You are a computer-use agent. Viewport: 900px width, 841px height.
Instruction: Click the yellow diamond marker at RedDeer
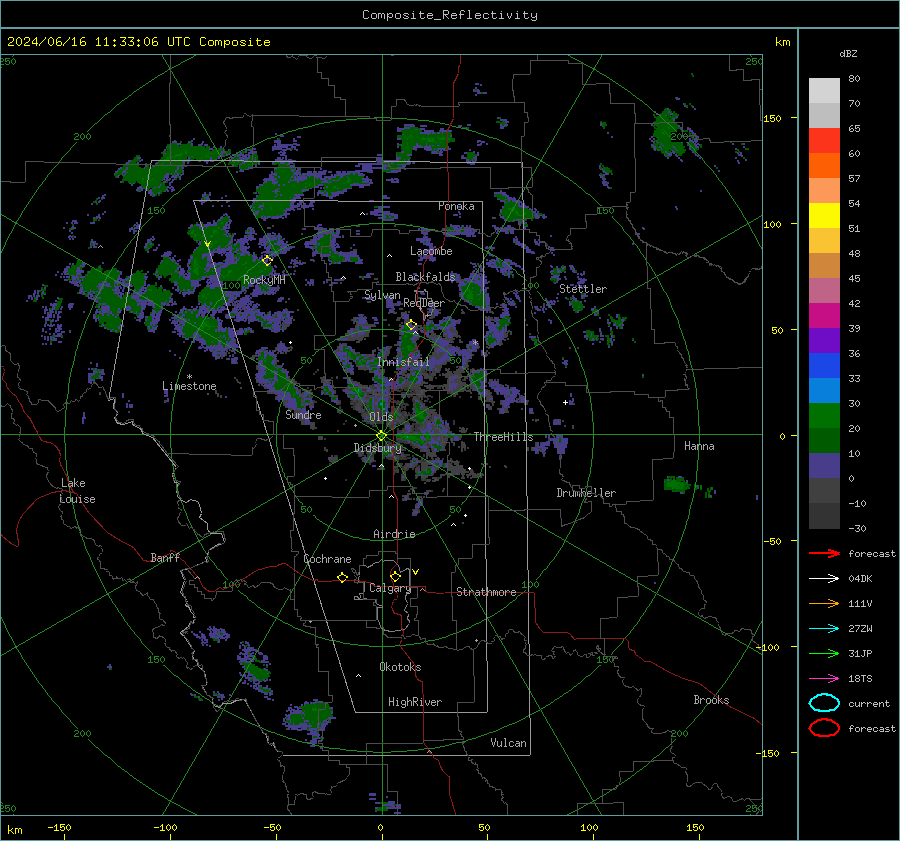(412, 325)
